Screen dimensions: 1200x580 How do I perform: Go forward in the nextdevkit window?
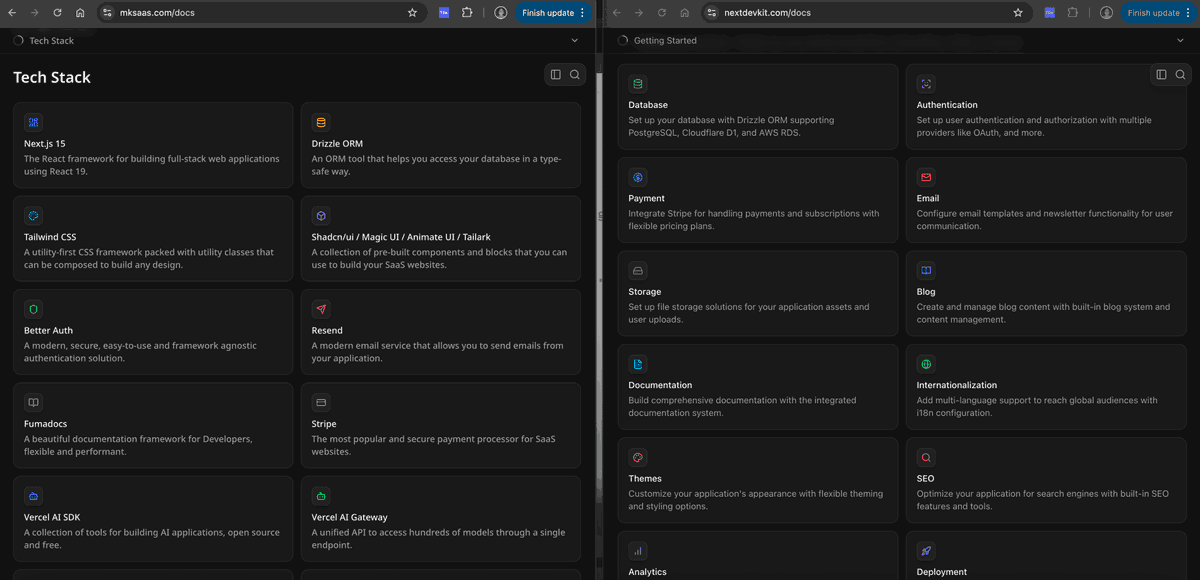pos(639,13)
